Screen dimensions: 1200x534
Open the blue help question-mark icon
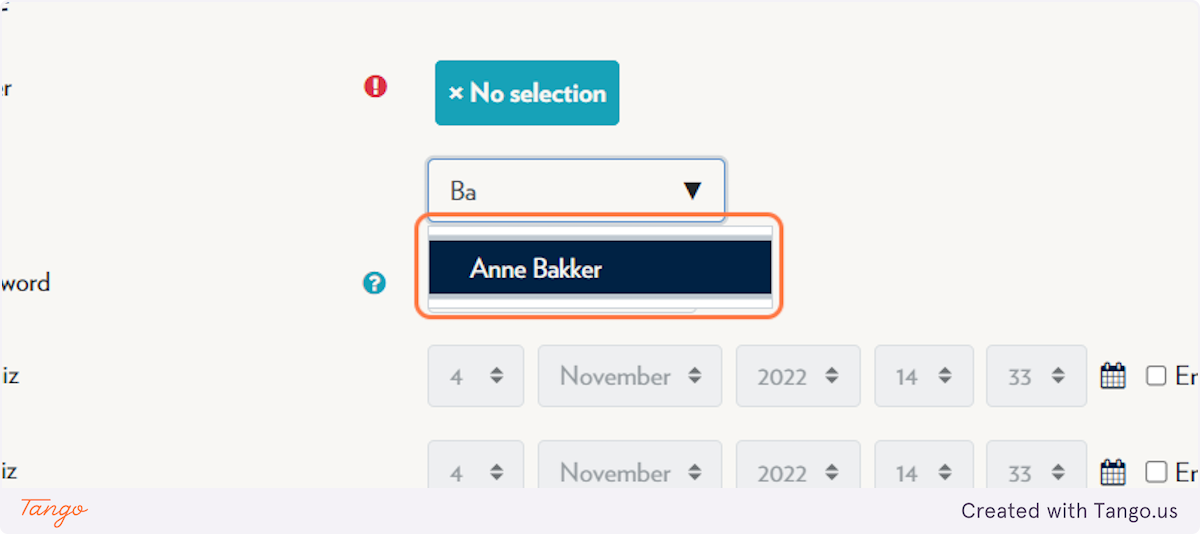(x=374, y=284)
